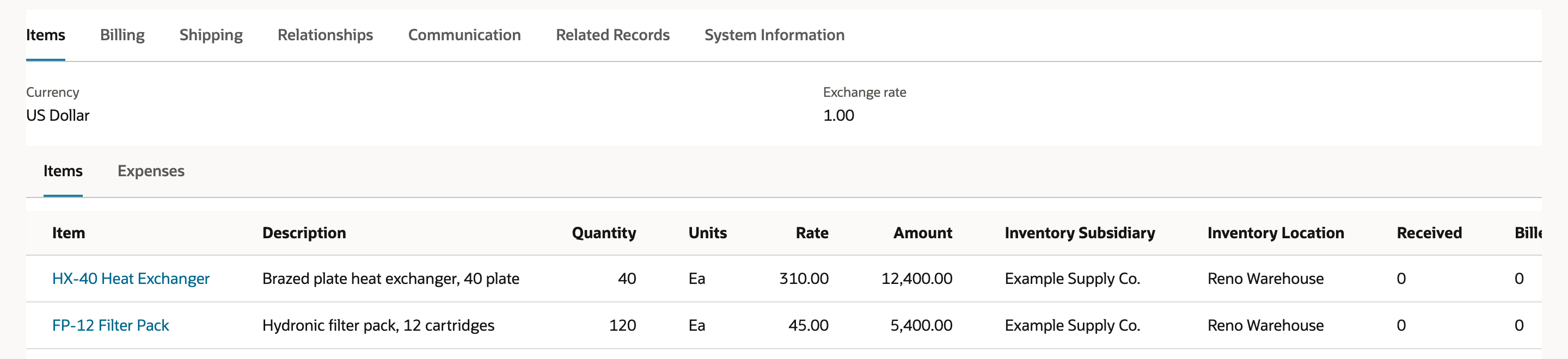1568x359 pixels.
Task: Open the HX-40 Heat Exchanger item link
Action: tap(131, 278)
